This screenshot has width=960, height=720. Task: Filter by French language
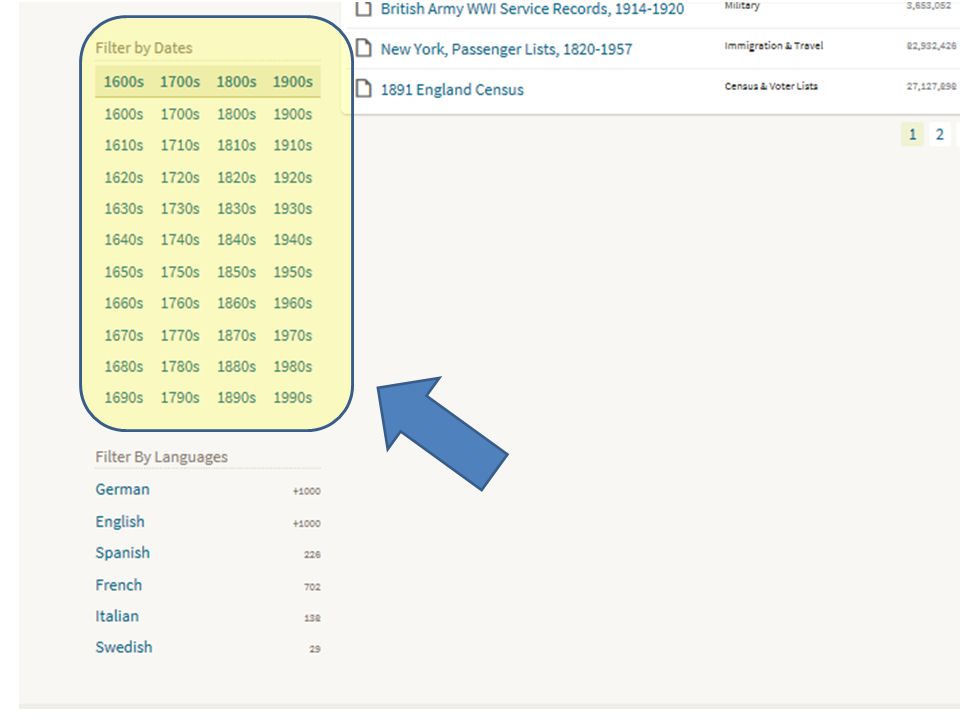tap(118, 585)
